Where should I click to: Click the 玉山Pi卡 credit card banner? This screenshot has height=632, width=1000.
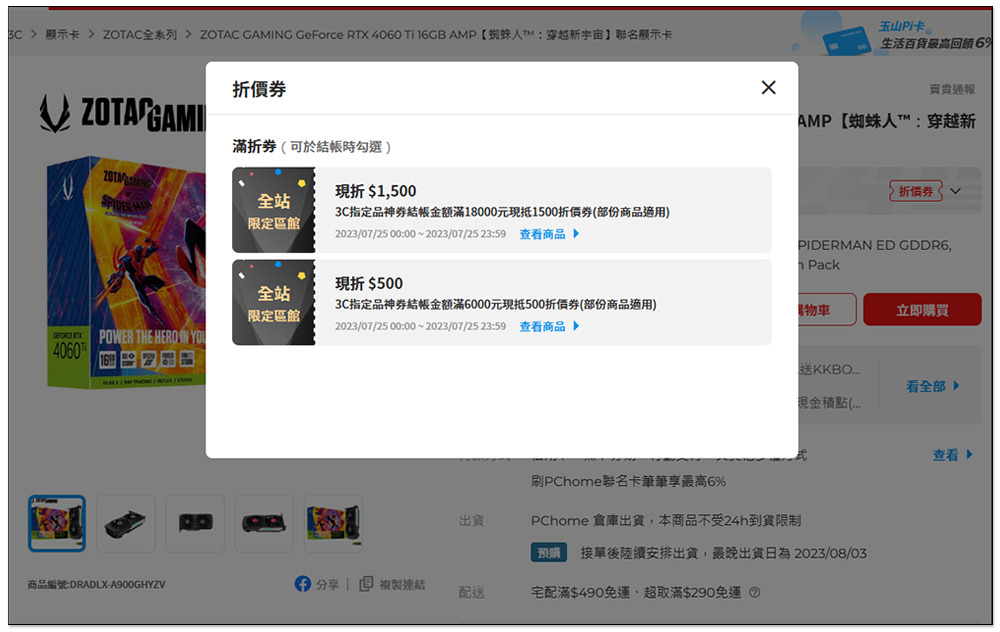pyautogui.click(x=893, y=35)
